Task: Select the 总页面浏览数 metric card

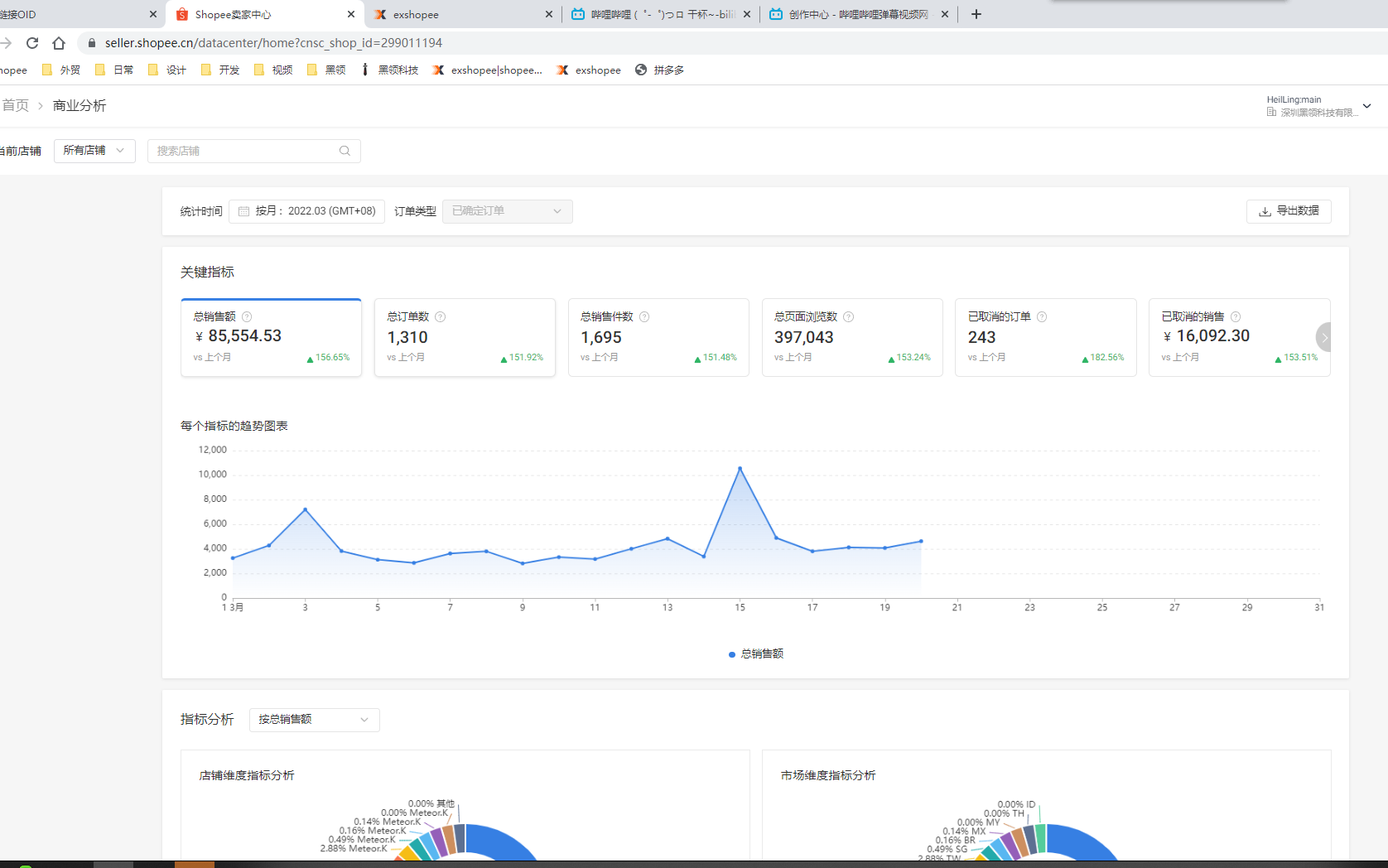Action: [x=852, y=337]
